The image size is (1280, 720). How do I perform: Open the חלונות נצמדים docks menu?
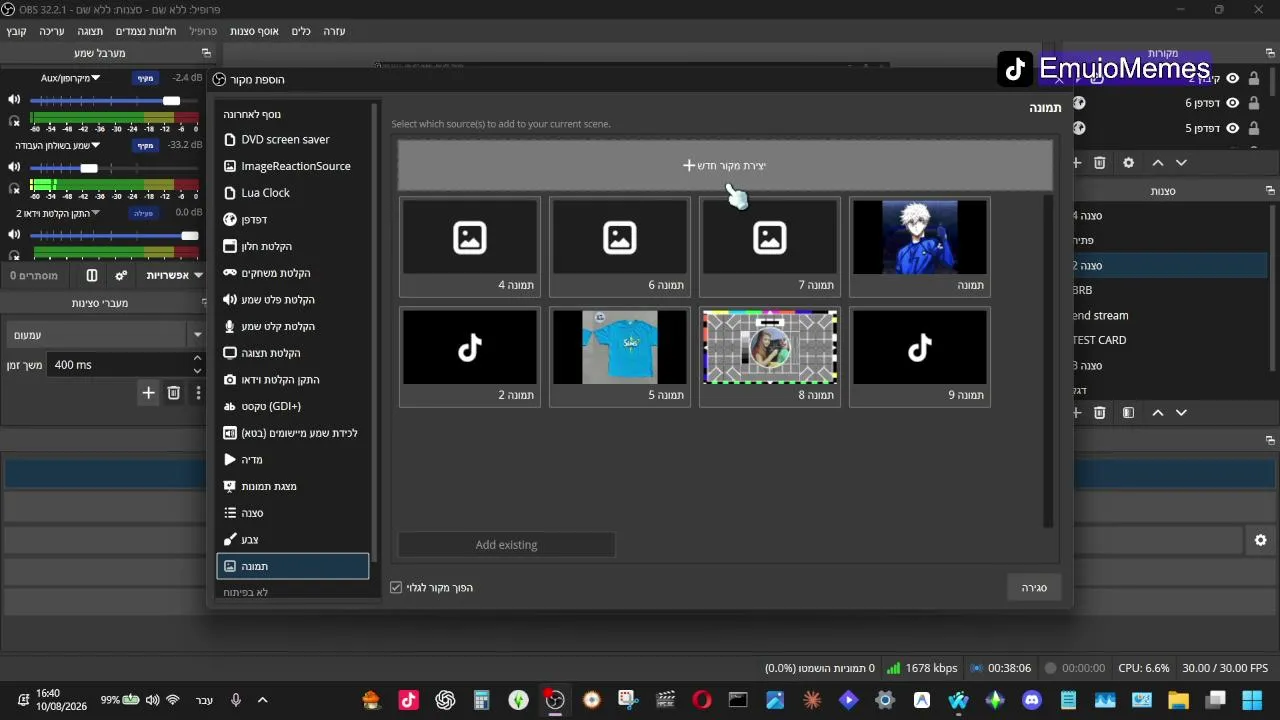(146, 31)
